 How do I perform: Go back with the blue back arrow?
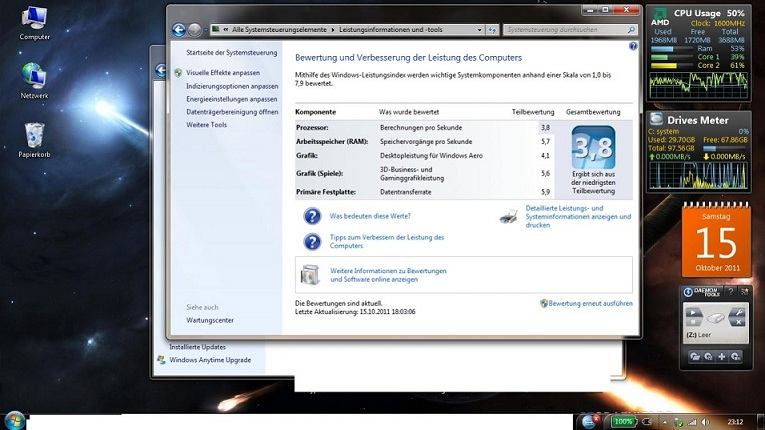click(179, 30)
